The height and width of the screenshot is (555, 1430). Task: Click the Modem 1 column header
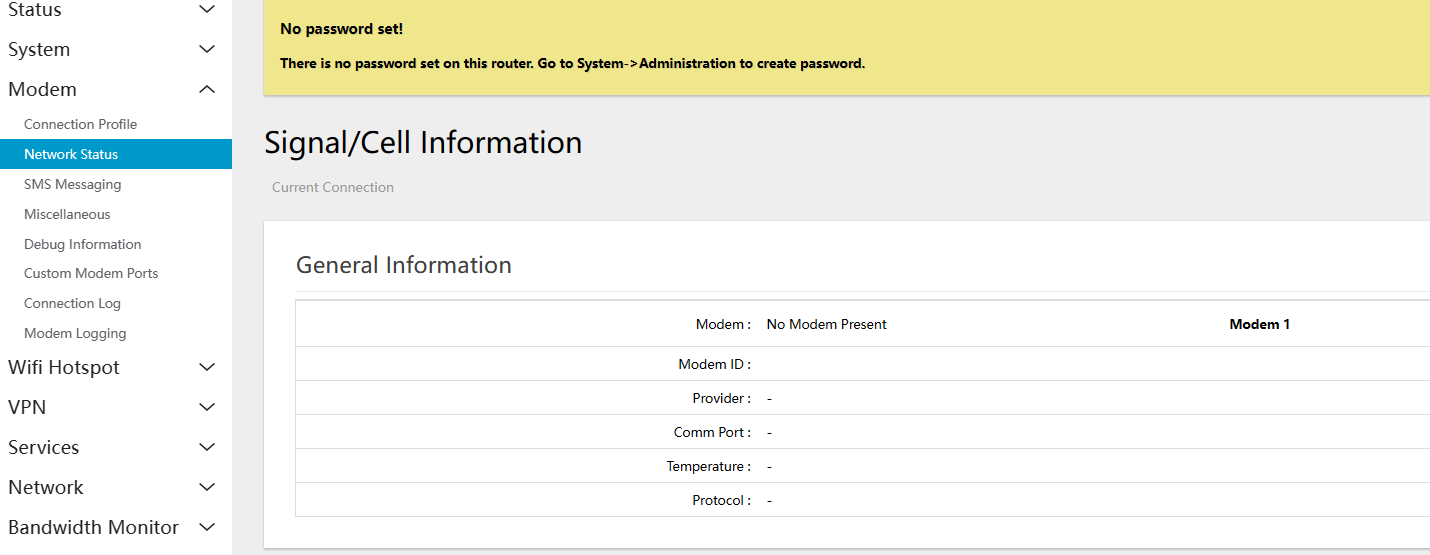(x=1259, y=324)
